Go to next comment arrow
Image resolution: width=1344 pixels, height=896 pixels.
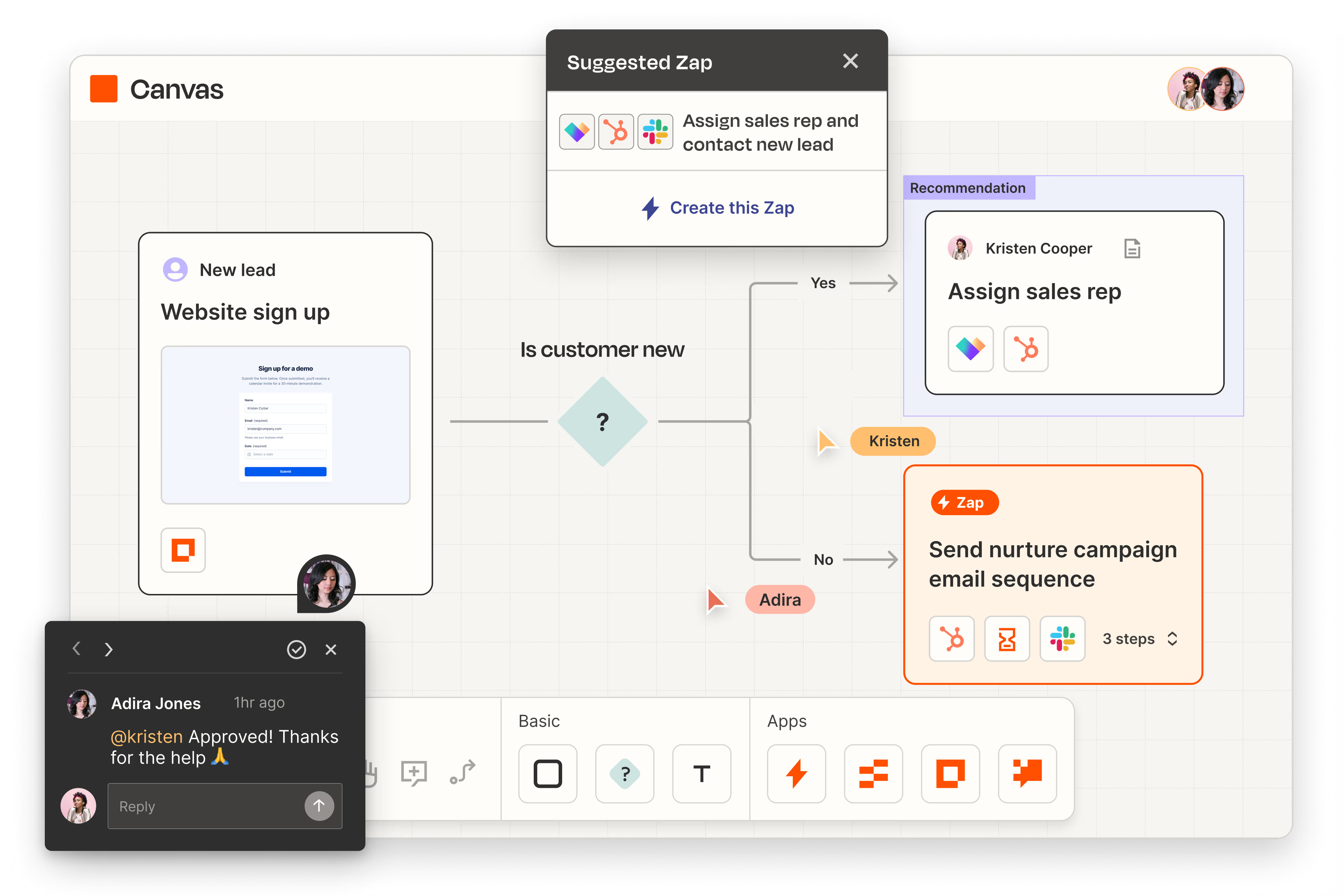click(108, 650)
